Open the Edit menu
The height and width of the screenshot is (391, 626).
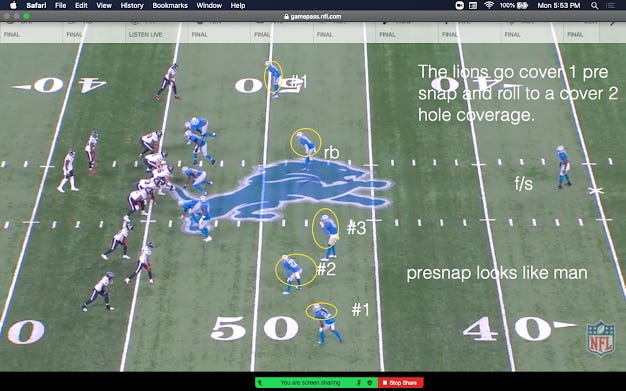point(81,6)
